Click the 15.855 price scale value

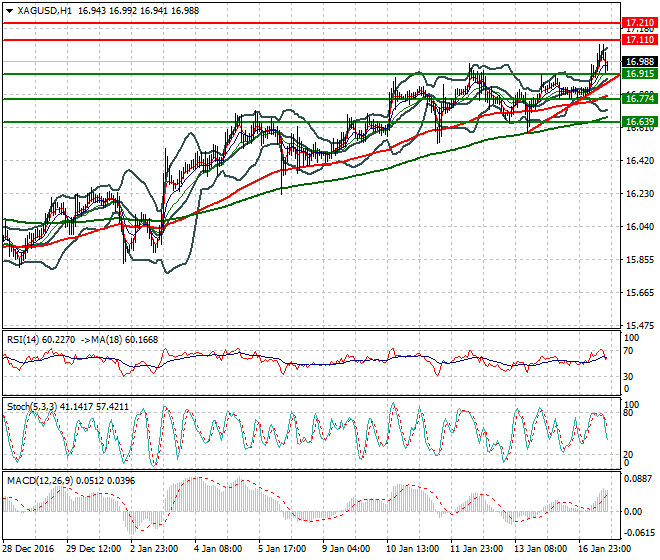pos(640,259)
